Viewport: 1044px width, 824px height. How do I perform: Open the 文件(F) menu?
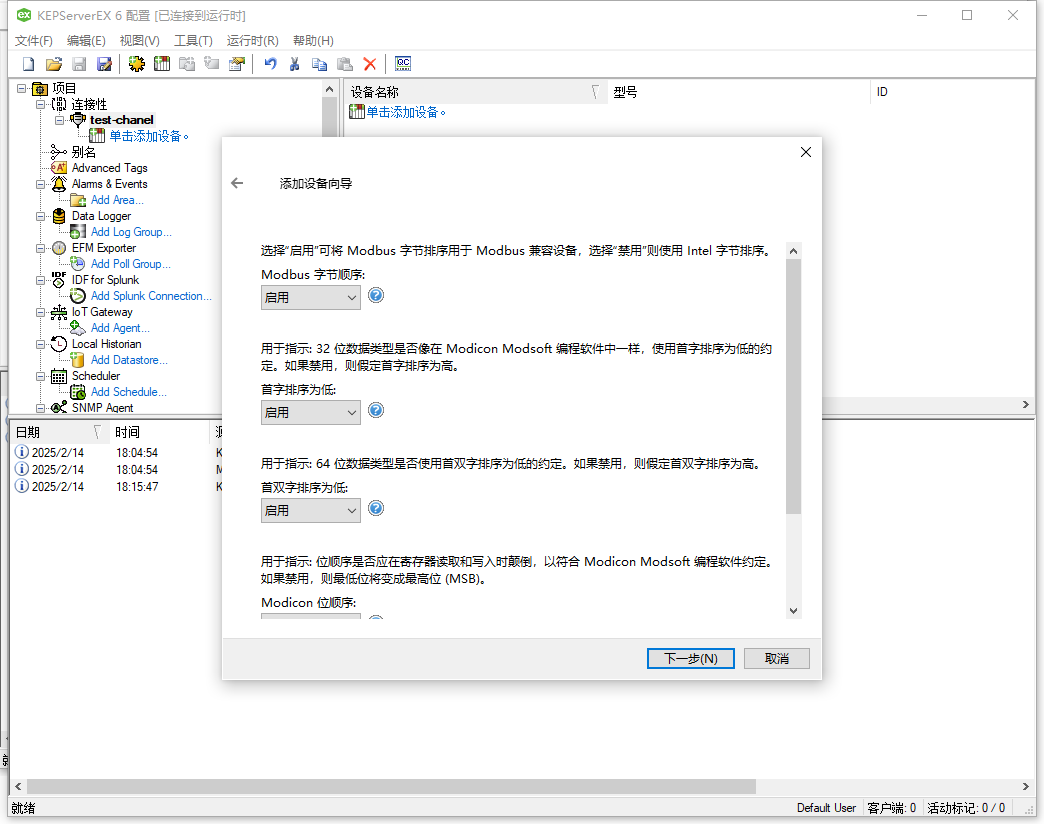34,41
